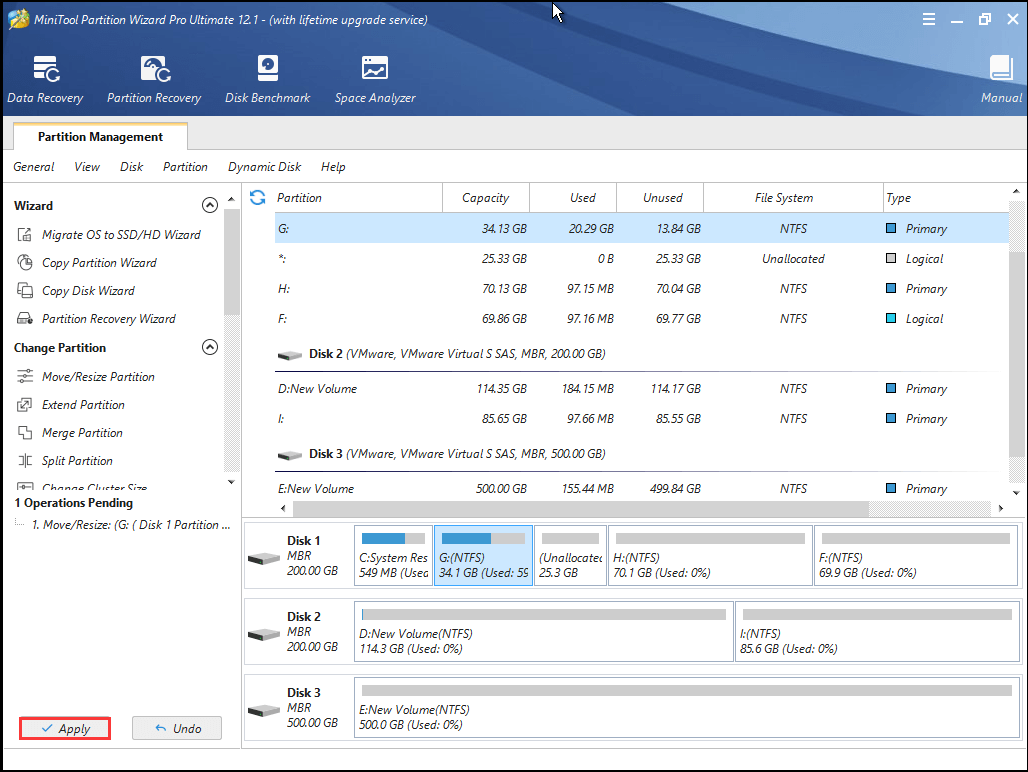Select the D:New Volume row

[641, 389]
